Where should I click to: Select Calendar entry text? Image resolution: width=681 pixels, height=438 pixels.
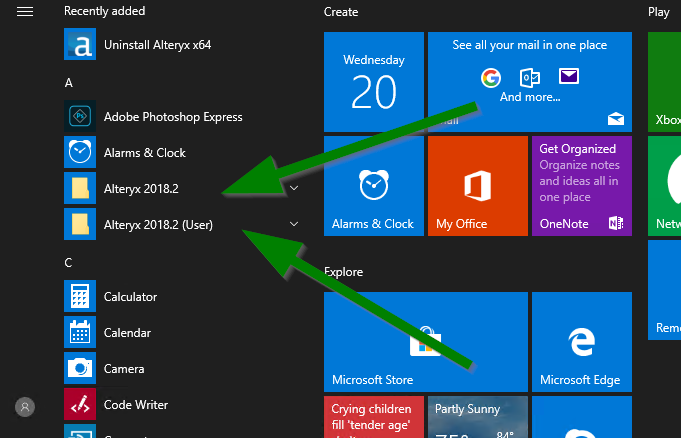pyautogui.click(x=127, y=333)
